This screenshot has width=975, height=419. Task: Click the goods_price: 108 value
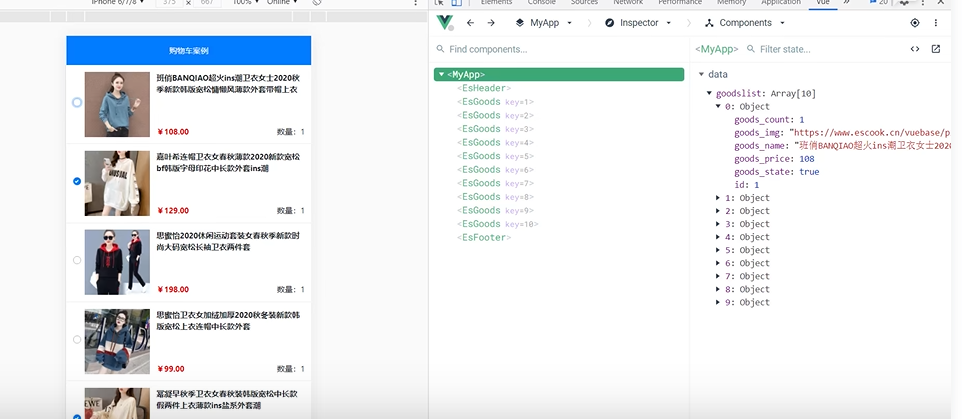806,159
